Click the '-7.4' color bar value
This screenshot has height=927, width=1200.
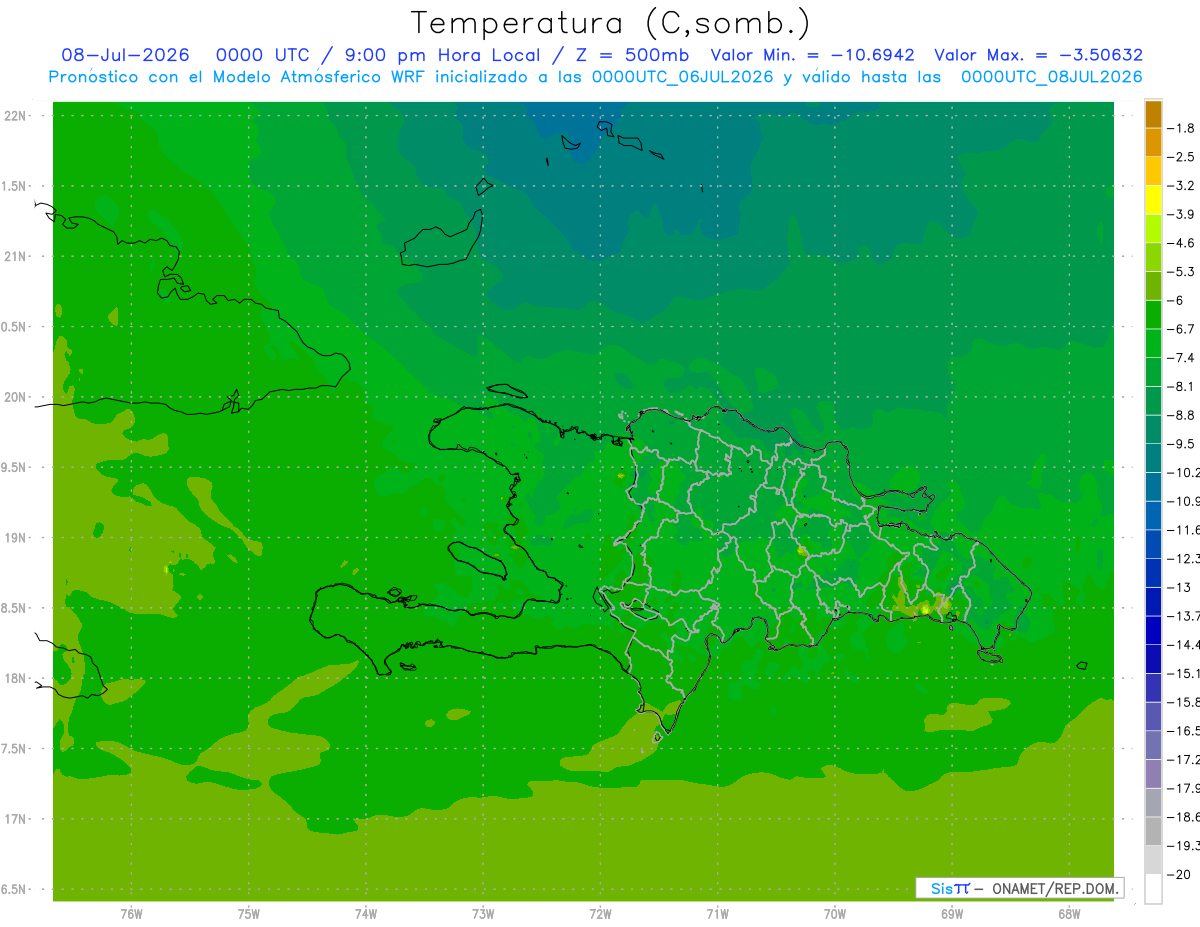(1181, 358)
